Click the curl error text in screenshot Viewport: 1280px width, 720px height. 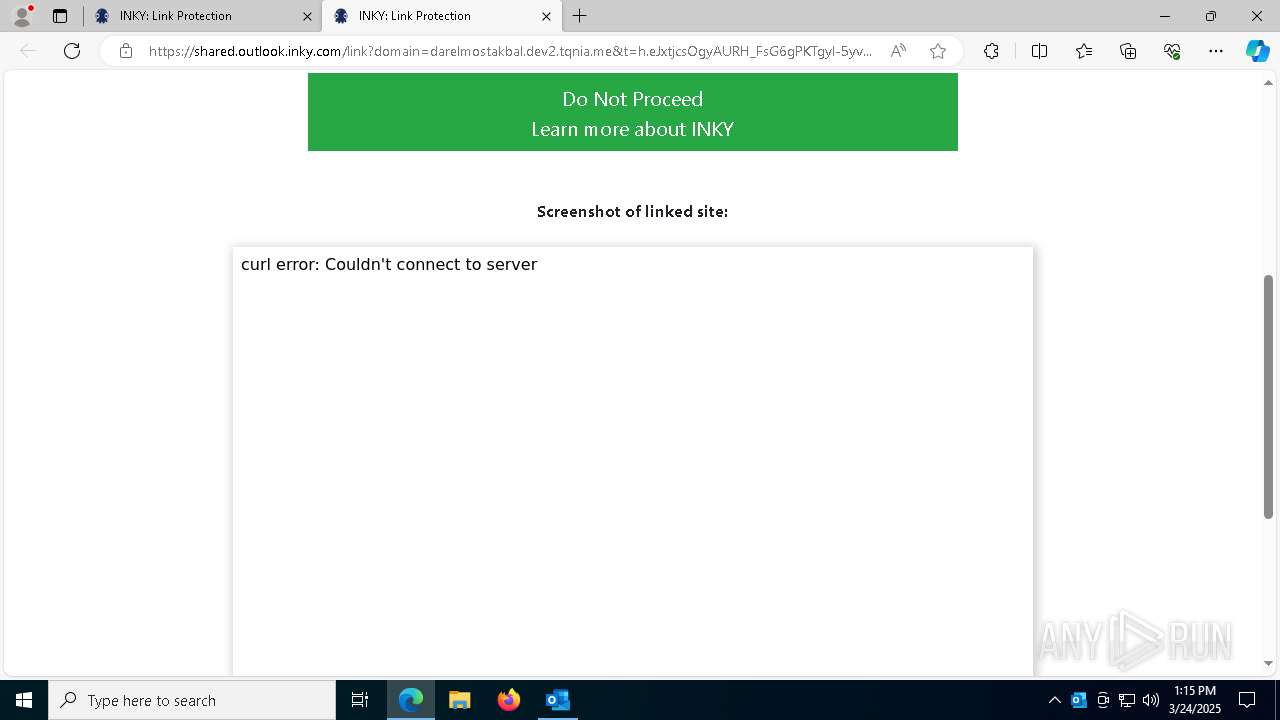(x=389, y=264)
